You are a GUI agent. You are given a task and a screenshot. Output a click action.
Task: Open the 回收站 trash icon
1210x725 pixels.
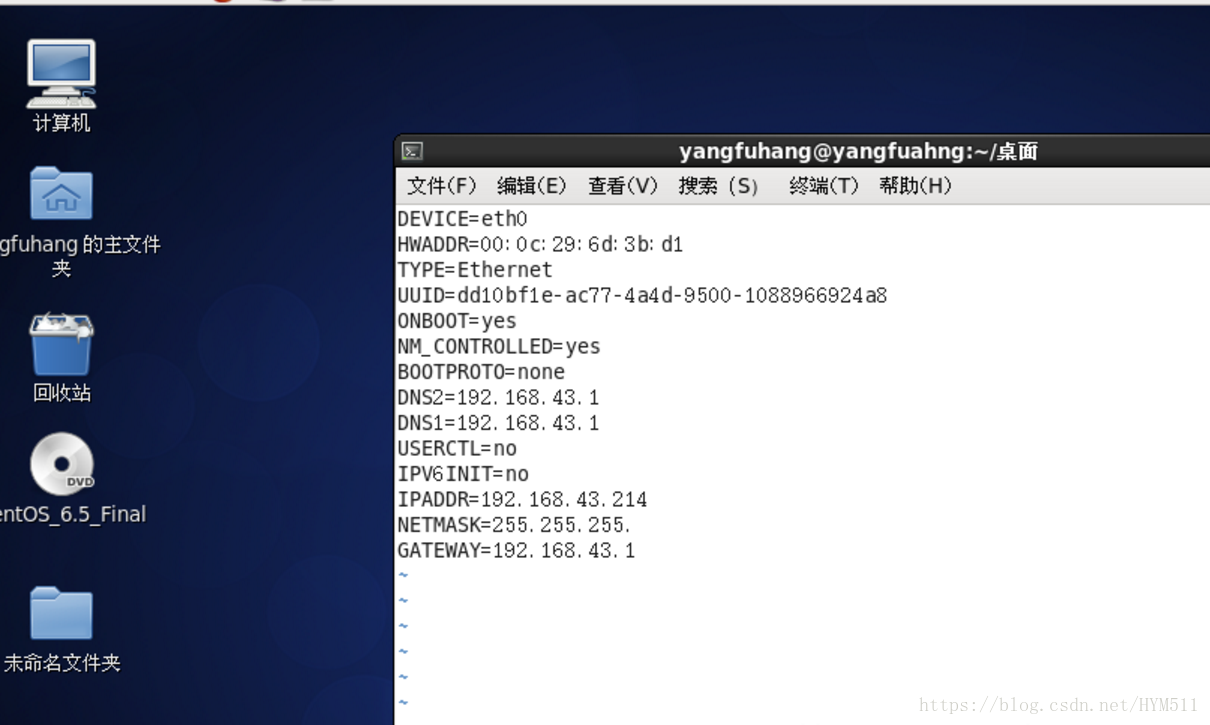[61, 344]
